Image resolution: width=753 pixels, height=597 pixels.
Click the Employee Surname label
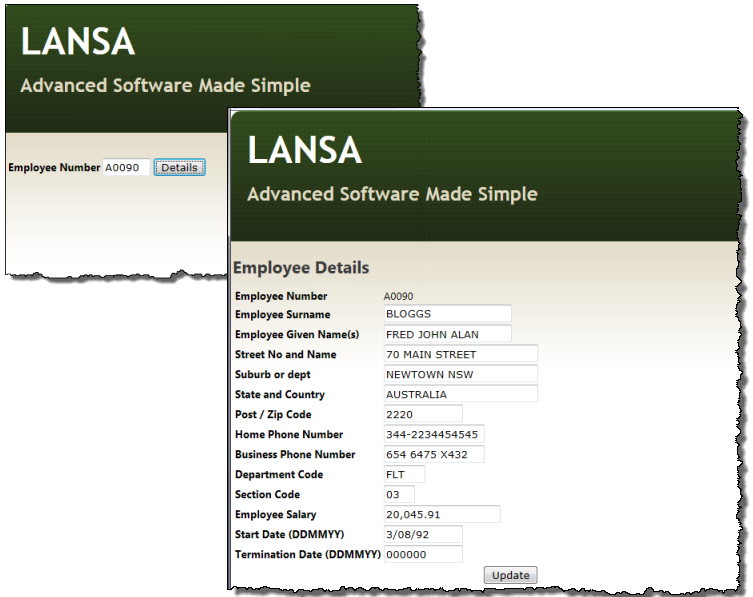pos(282,315)
